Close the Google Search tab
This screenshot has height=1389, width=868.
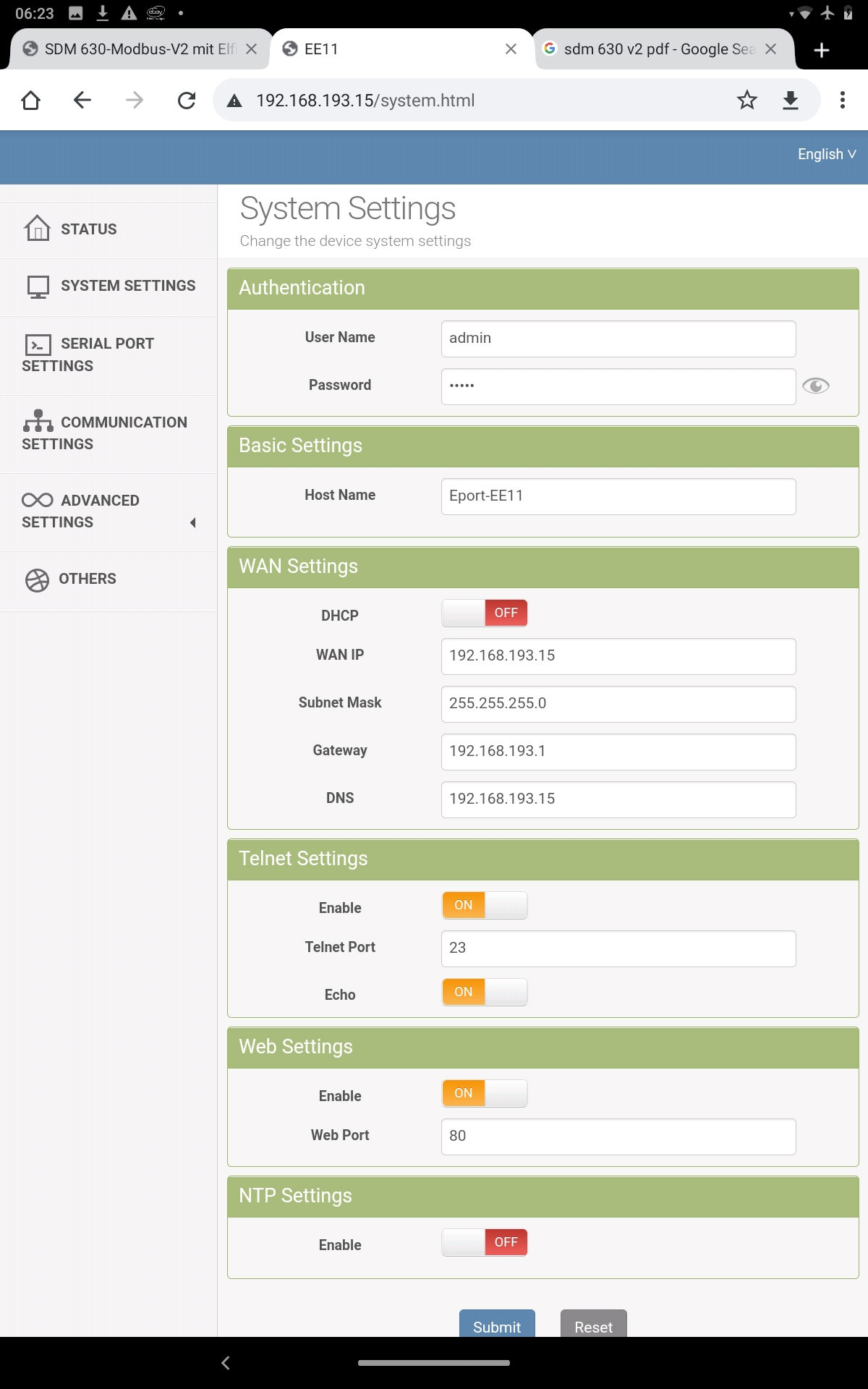[770, 48]
